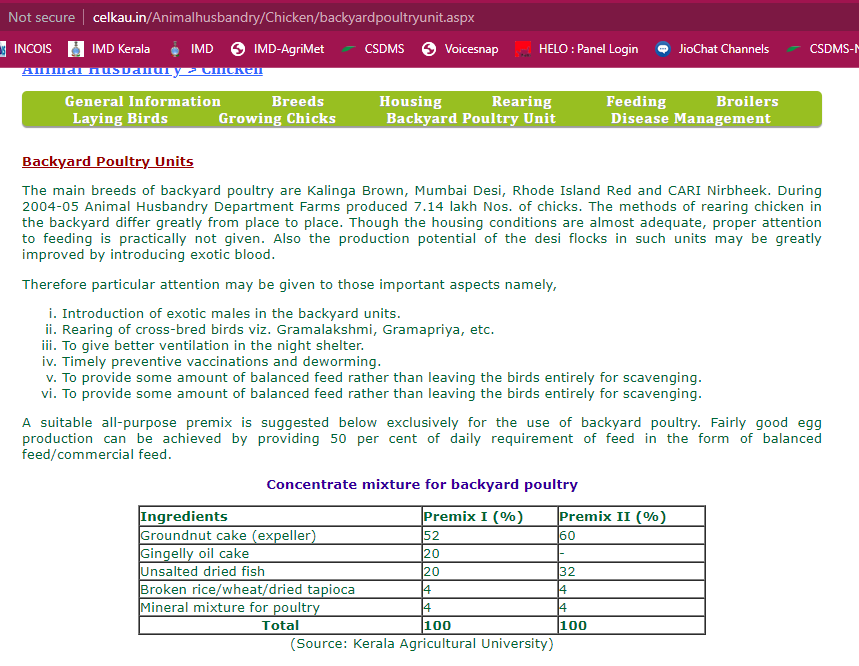This screenshot has height=666, width=859.
Task: Open the Feeding page
Action: coord(636,101)
